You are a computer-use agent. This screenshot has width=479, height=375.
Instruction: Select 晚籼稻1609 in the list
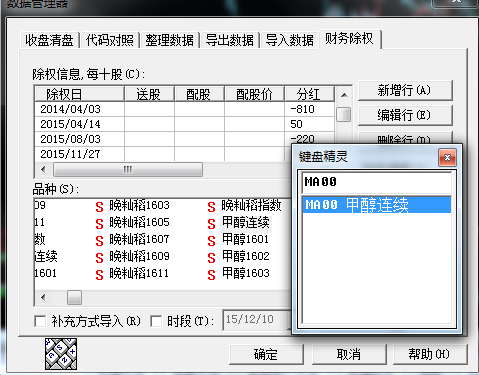[x=139, y=256]
